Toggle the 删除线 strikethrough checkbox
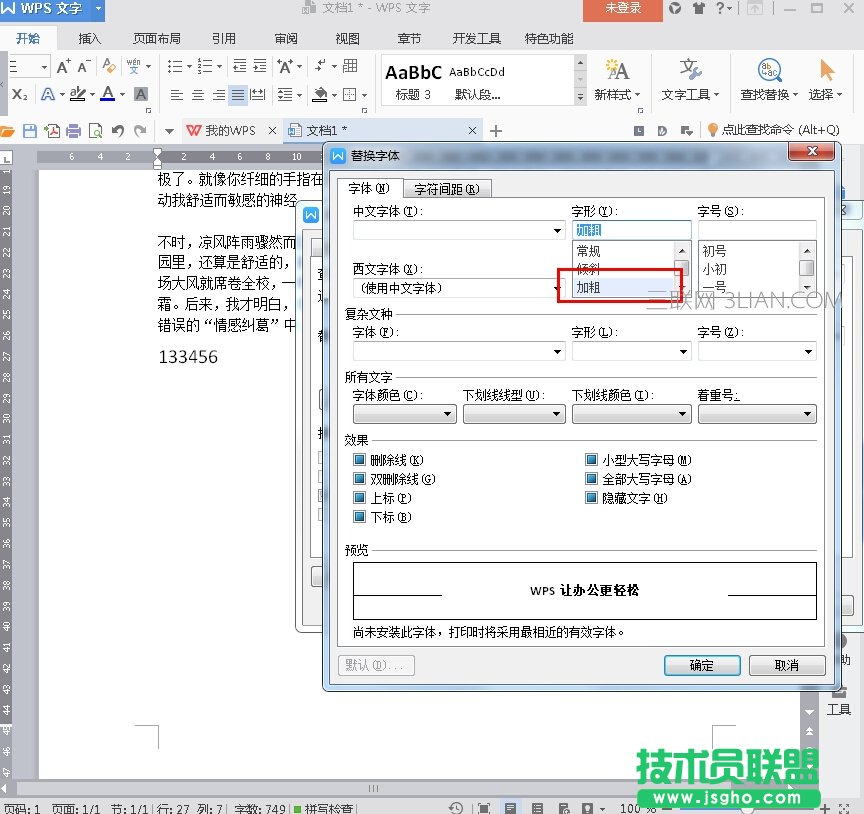The image size is (864, 814). pos(360,461)
